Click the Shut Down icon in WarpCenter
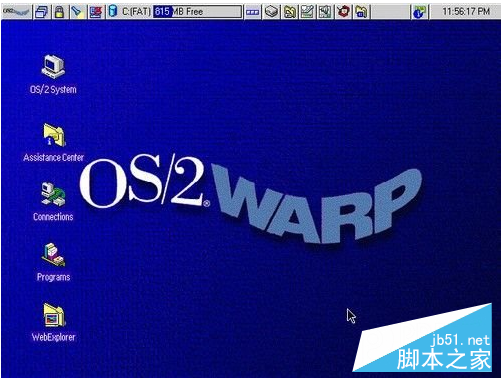 point(96,12)
